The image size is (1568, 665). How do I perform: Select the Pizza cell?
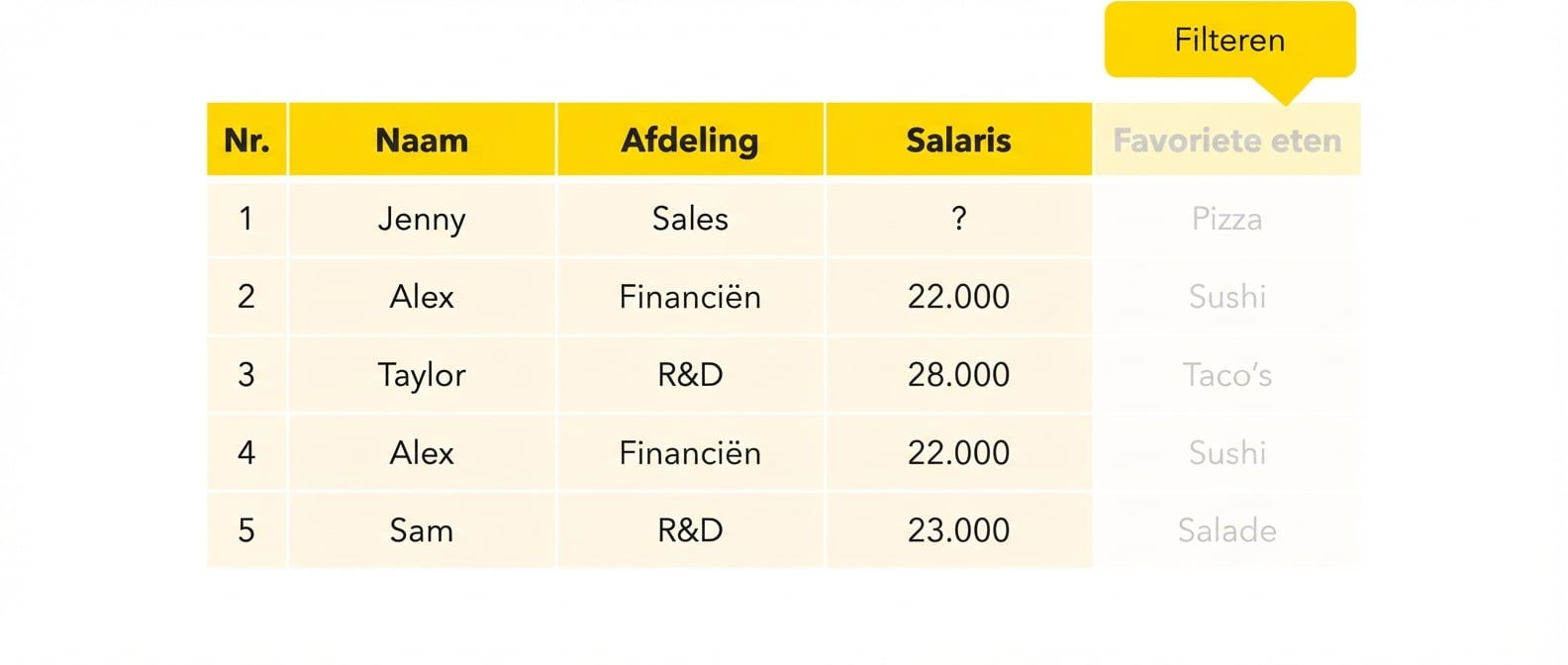pos(1226,219)
